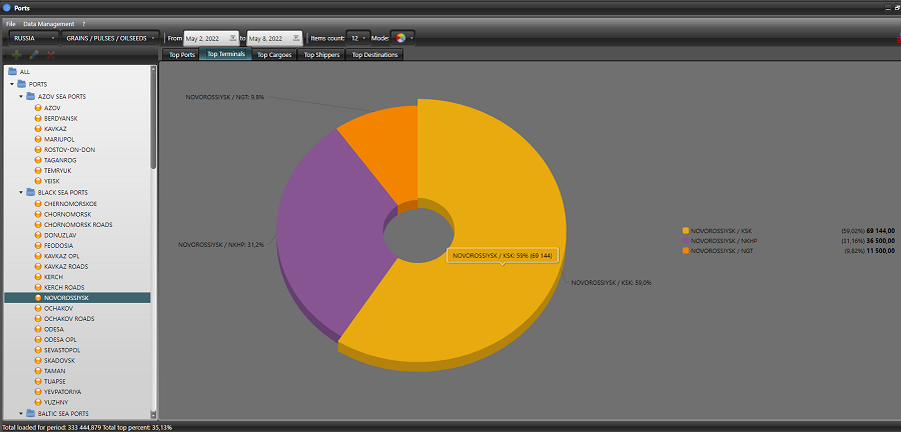Click the orange port icon beside AZOV
Screen dimensions: 901x432
tap(38, 107)
